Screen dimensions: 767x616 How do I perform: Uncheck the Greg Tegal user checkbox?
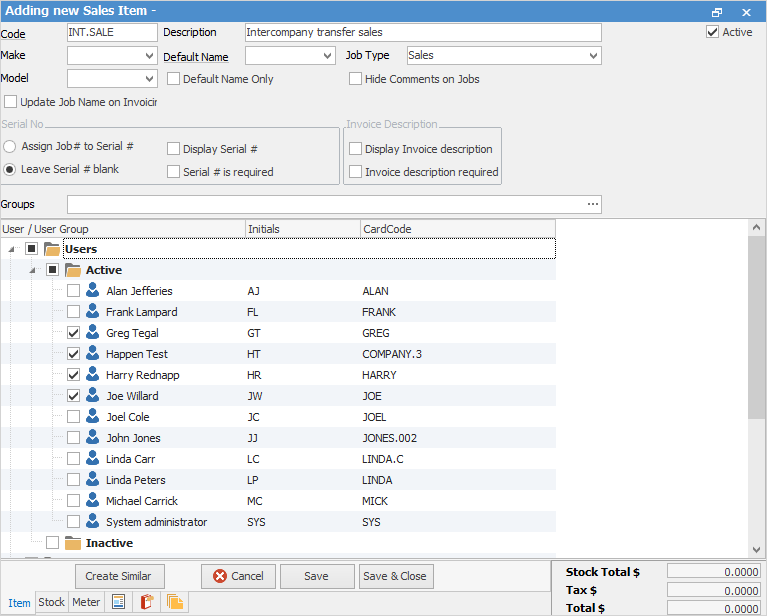tap(74, 333)
